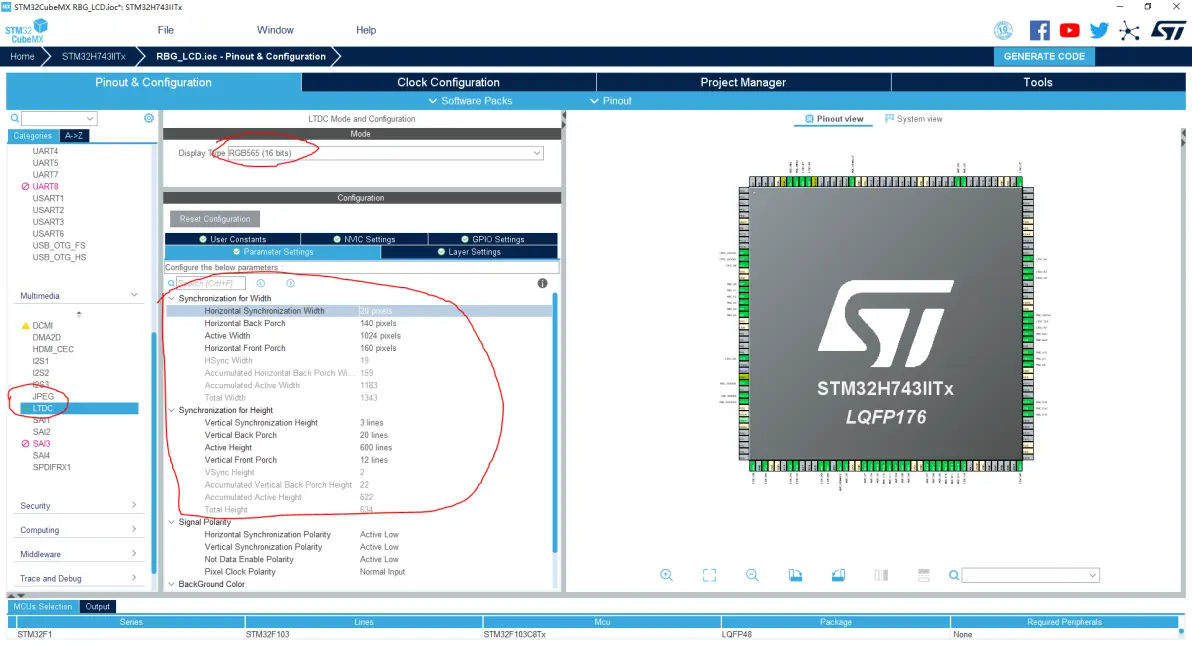1192x646 pixels.
Task: Collapse Synchronization for Width group
Action: [x=172, y=299]
